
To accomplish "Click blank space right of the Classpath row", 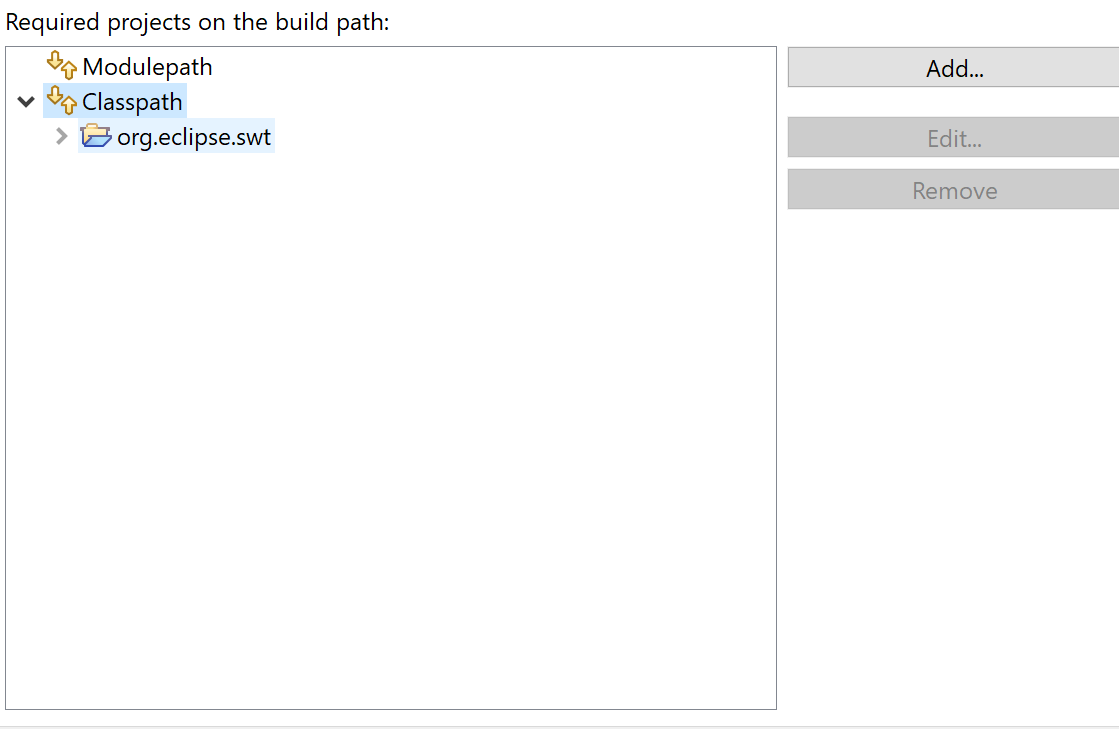I will (480, 101).
